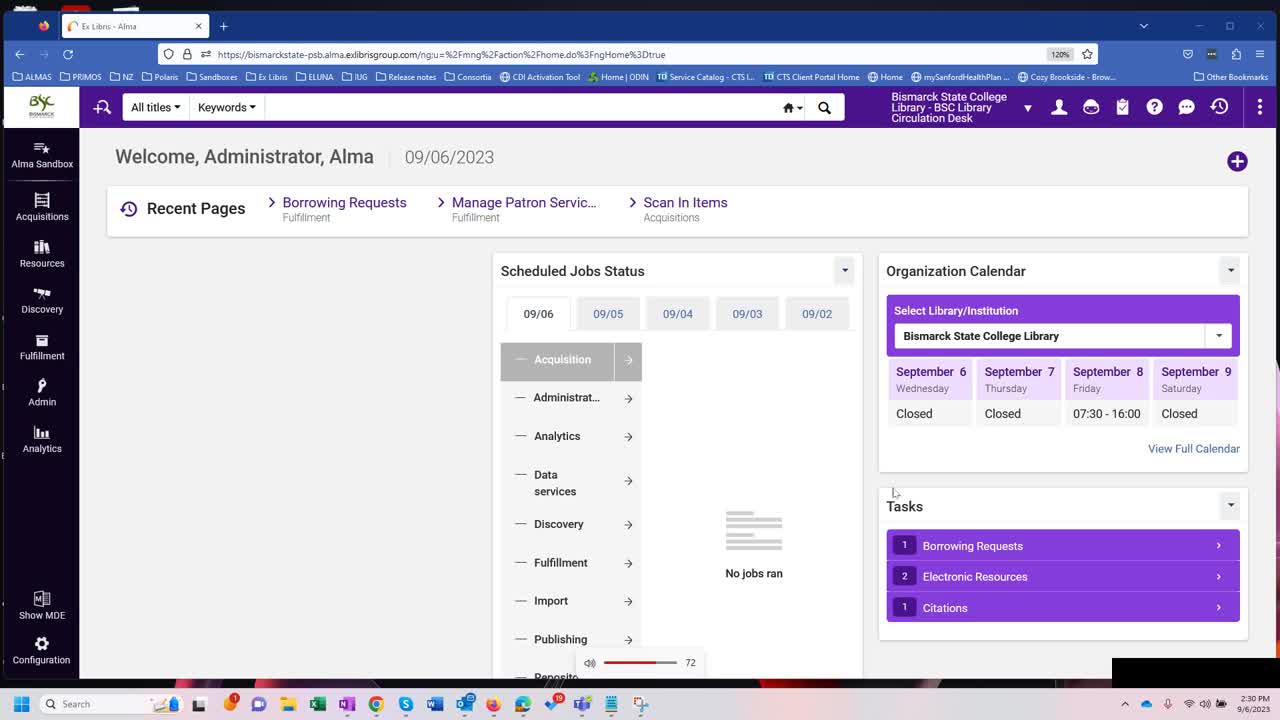
Task: Click the magnifier search button
Action: [824, 107]
